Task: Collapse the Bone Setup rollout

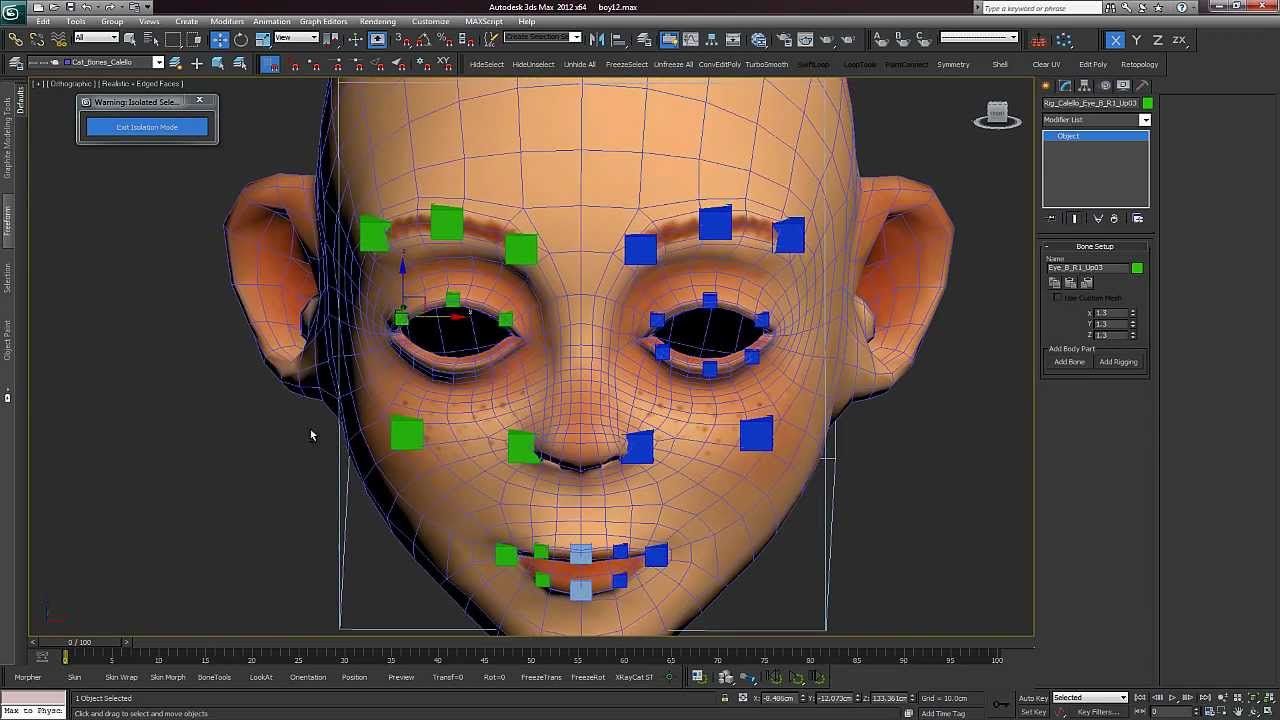Action: 1095,246
